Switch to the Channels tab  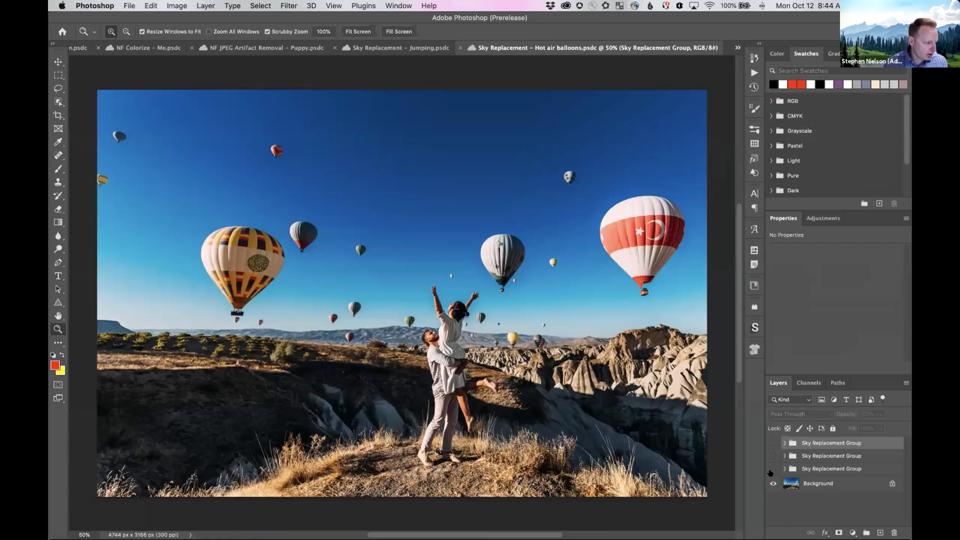tap(808, 383)
